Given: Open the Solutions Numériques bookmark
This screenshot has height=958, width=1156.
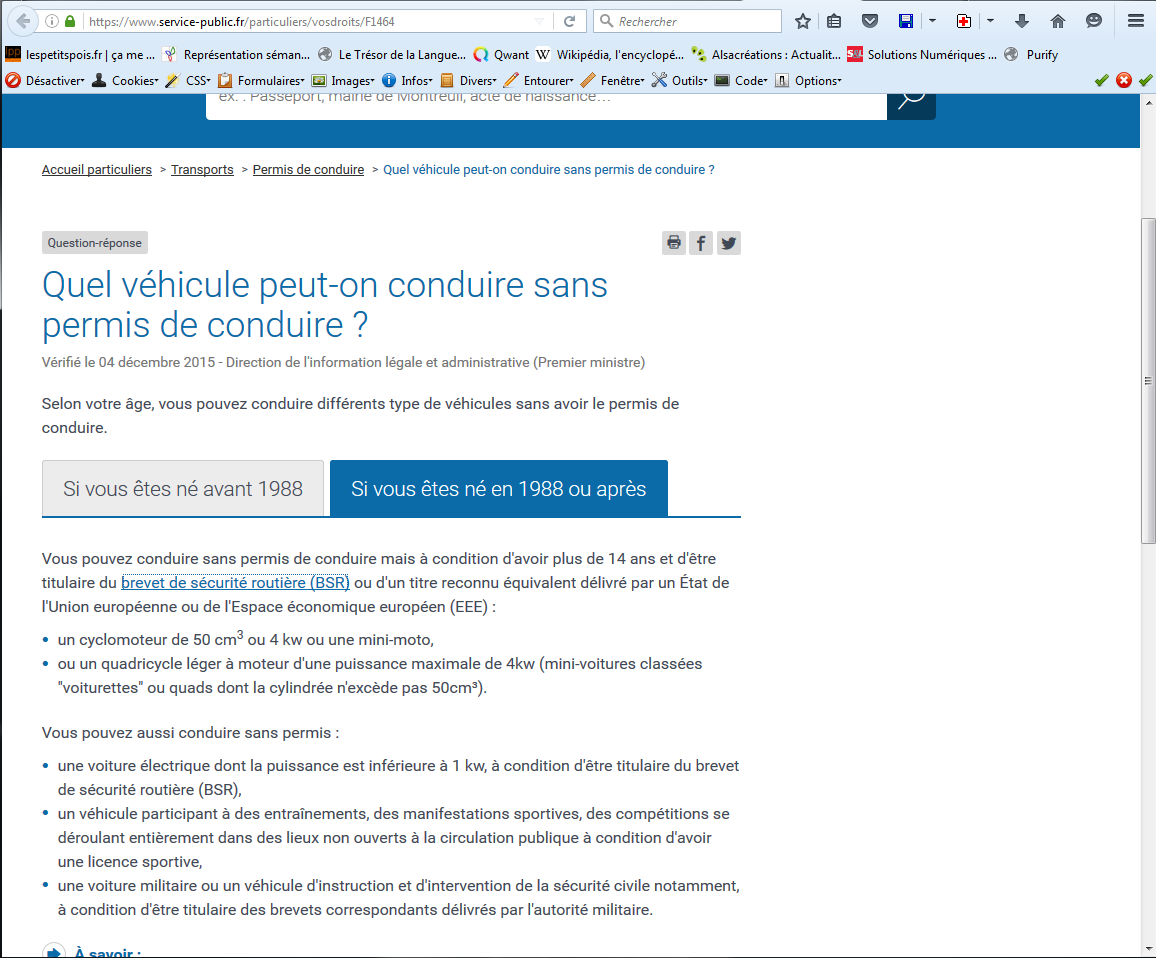Looking at the screenshot, I should [922, 54].
